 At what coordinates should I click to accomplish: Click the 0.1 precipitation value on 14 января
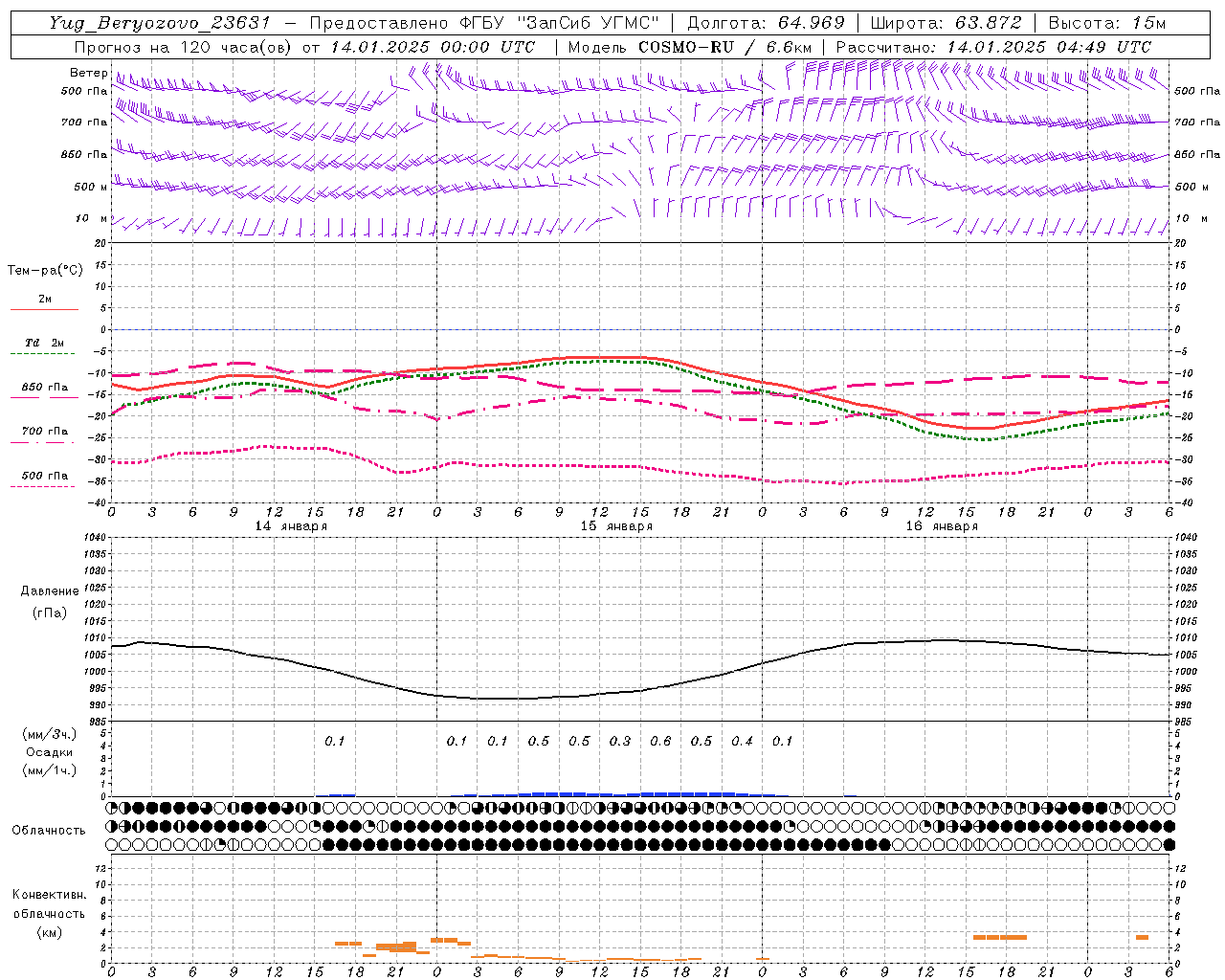tap(334, 741)
